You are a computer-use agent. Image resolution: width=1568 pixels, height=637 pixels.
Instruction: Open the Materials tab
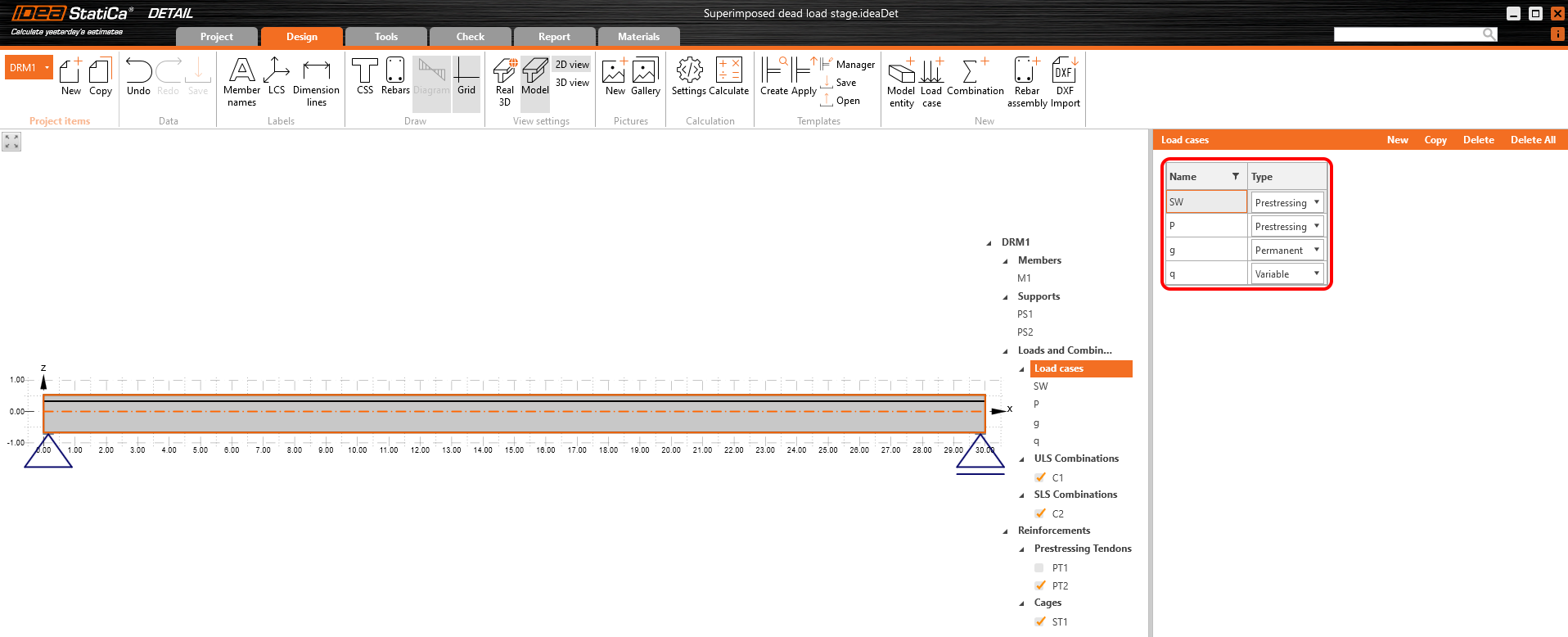tap(638, 37)
